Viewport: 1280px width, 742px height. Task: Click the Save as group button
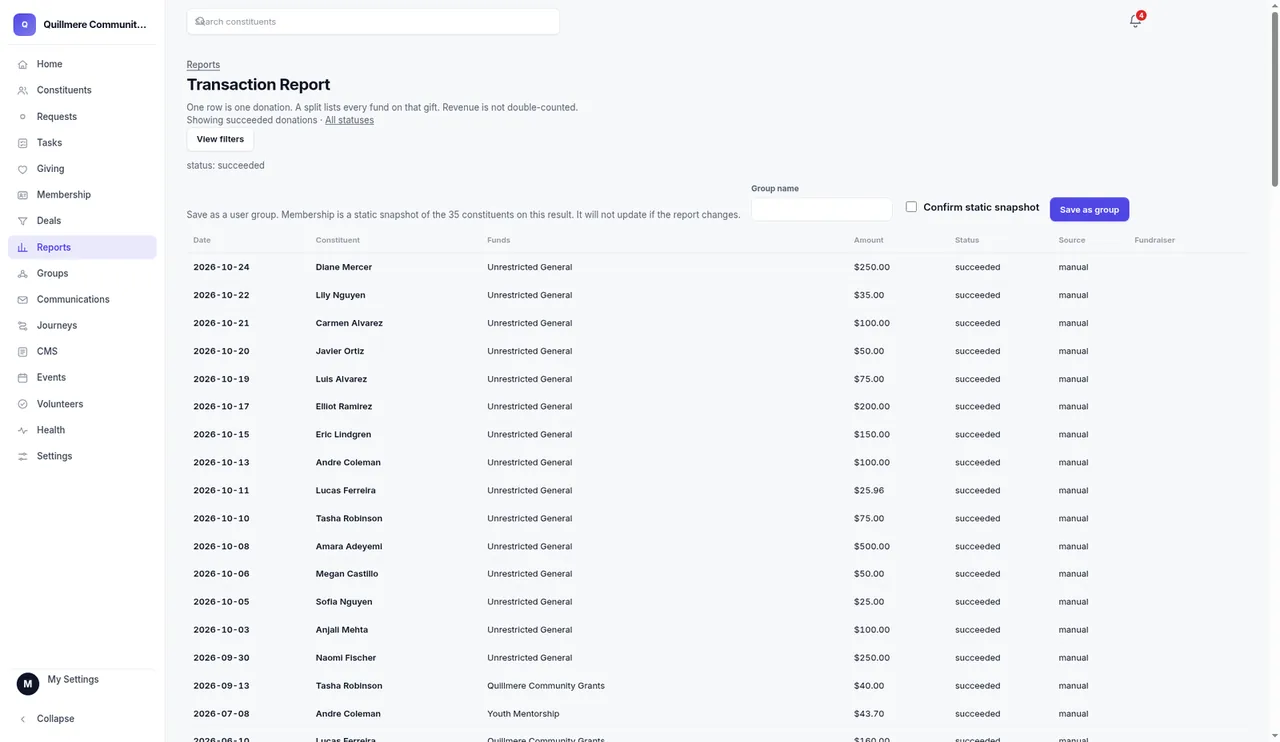click(x=1089, y=210)
